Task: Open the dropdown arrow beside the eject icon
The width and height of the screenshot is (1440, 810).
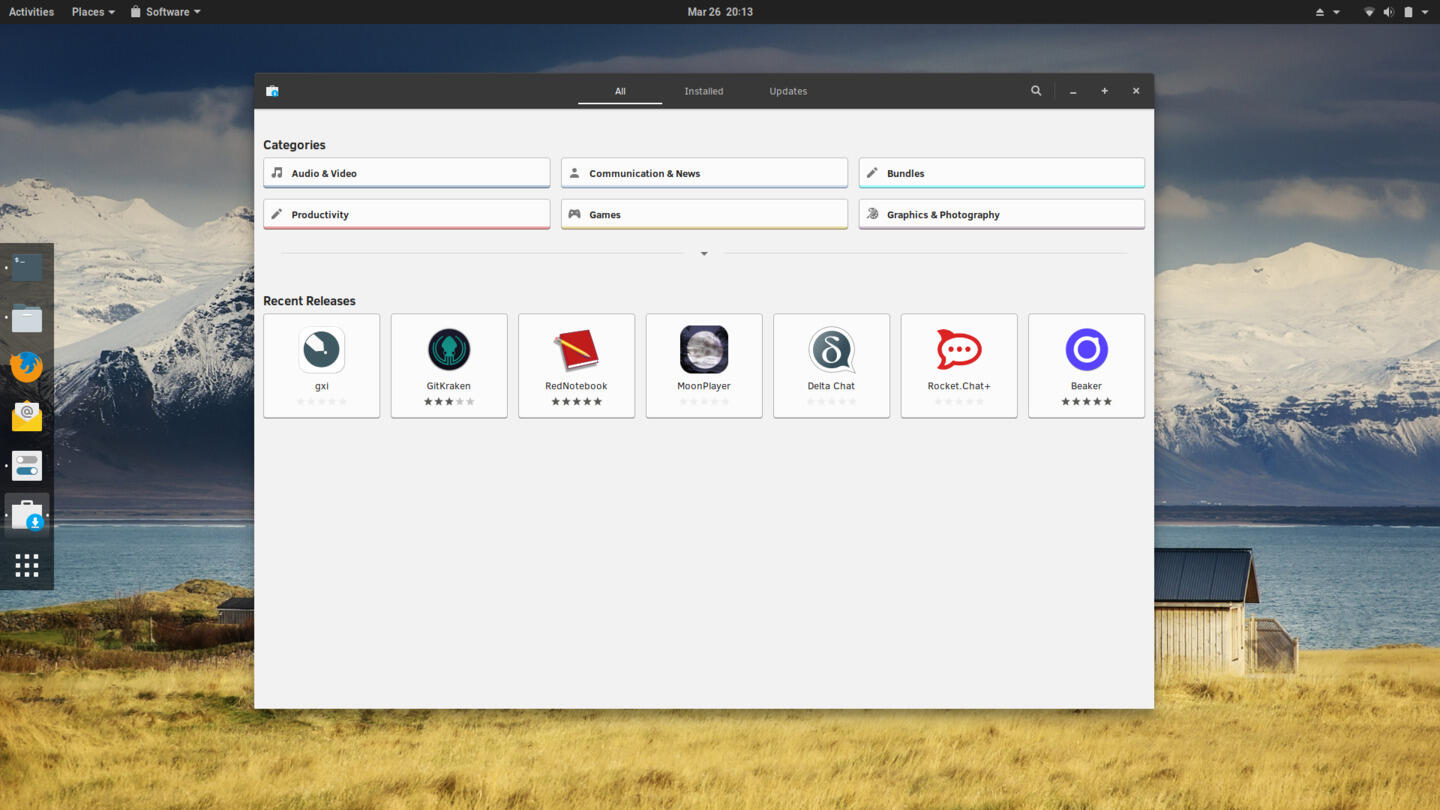Action: [x=1336, y=12]
